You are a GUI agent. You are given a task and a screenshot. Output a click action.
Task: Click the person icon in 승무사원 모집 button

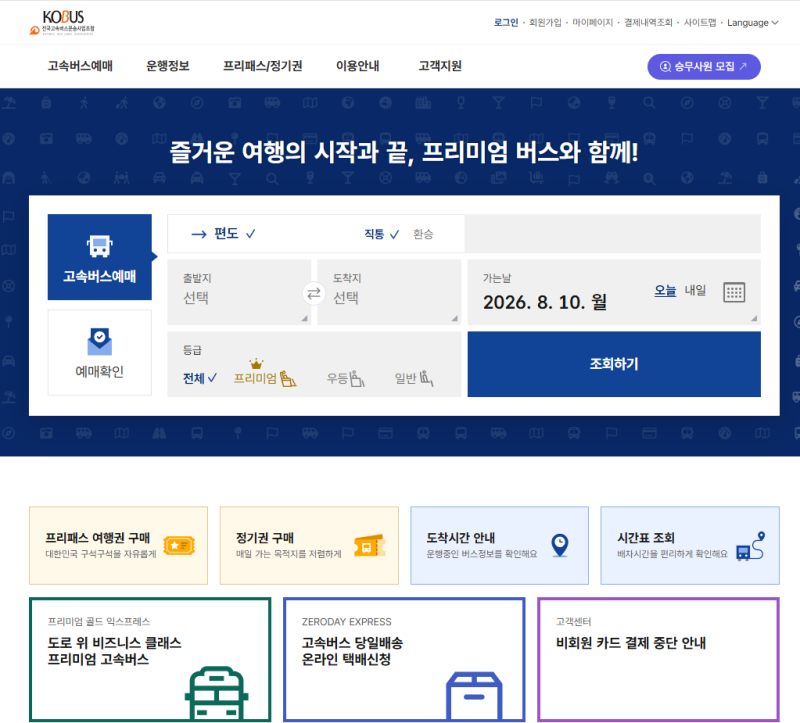[x=665, y=67]
